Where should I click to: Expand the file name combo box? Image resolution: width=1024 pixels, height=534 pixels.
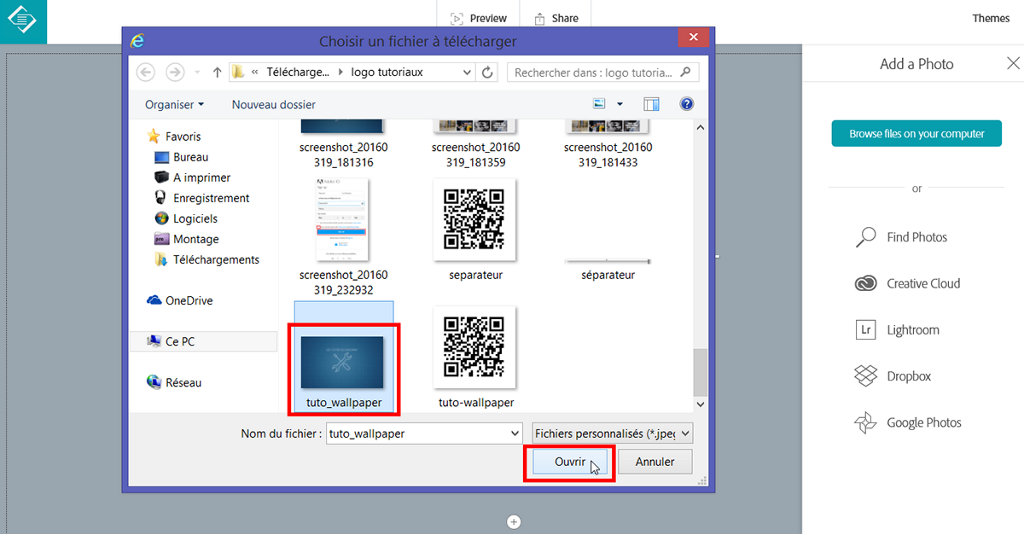click(x=515, y=433)
